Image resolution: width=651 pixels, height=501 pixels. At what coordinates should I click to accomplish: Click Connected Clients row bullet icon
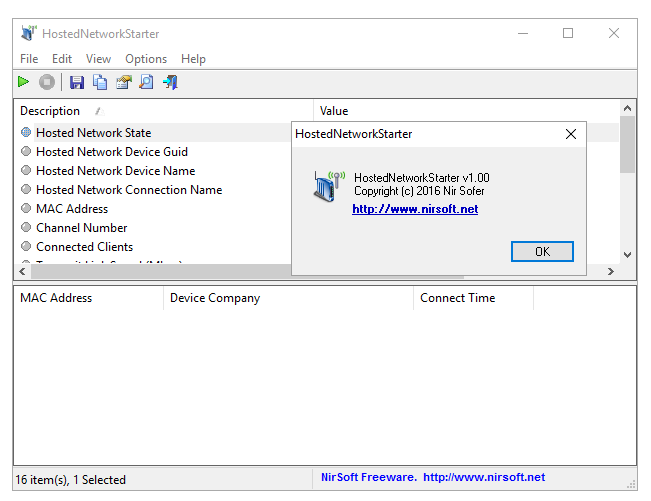[x=26, y=246]
